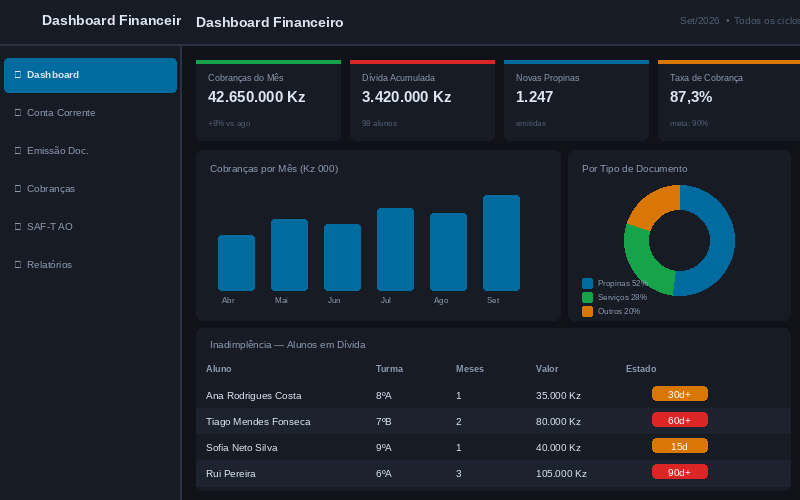This screenshot has height=500, width=800.
Task: Click the Emissão Doc. icon
Action: tap(18, 151)
